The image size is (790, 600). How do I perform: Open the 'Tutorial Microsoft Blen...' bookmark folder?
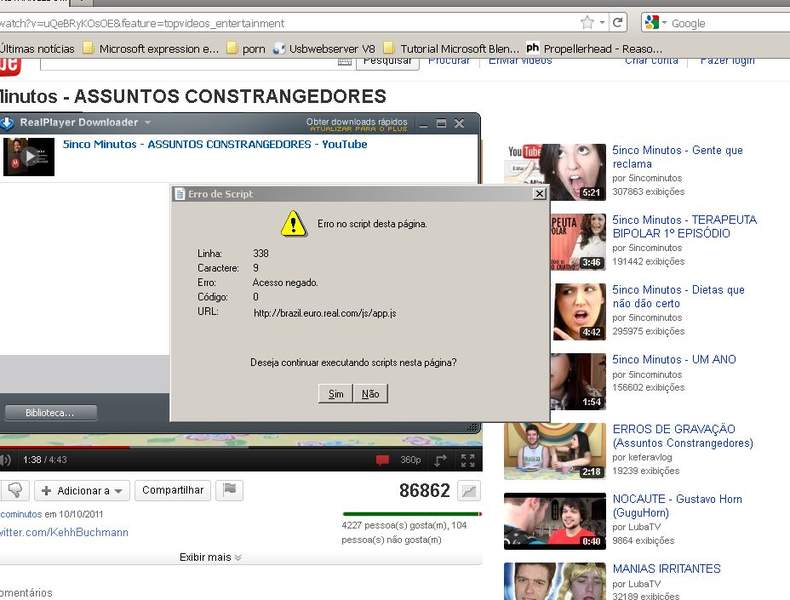[451, 48]
